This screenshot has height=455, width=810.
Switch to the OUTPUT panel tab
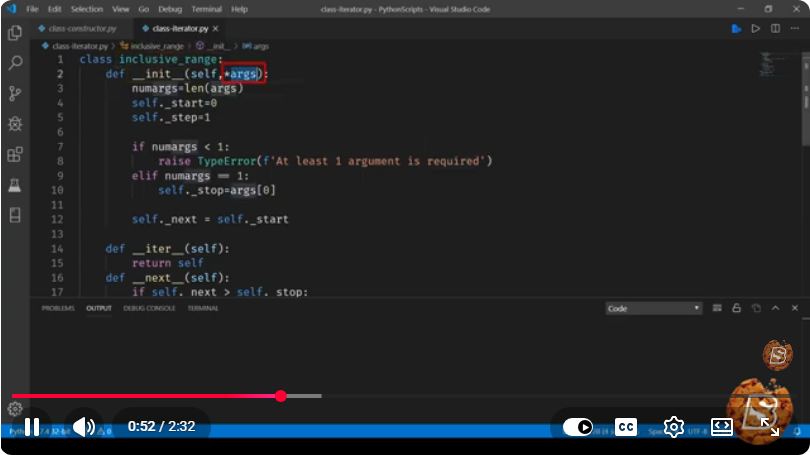pos(99,308)
